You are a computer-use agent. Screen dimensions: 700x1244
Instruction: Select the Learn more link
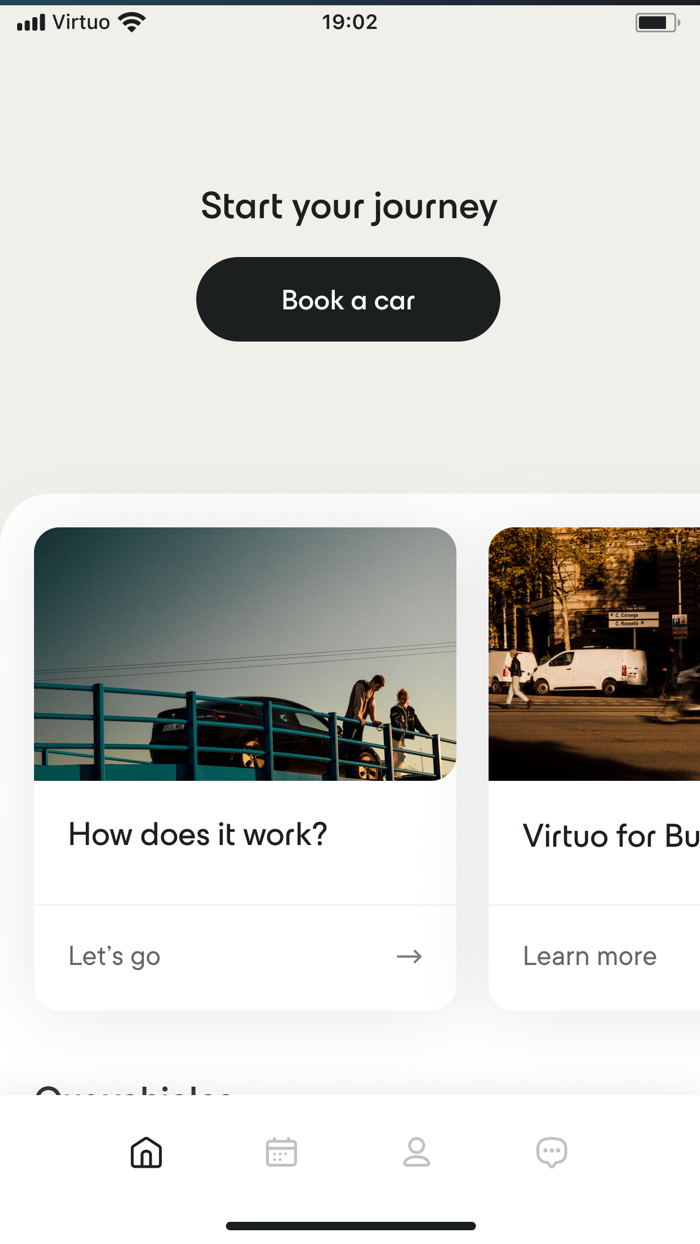[x=590, y=956]
